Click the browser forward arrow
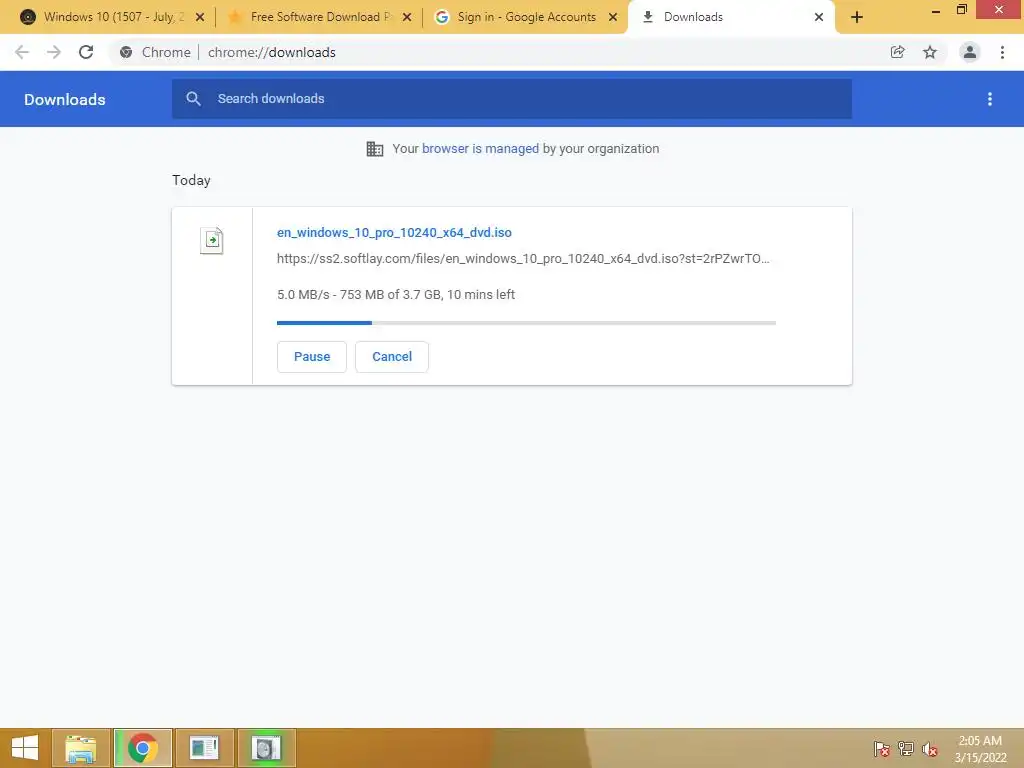Image resolution: width=1024 pixels, height=768 pixels. point(54,52)
